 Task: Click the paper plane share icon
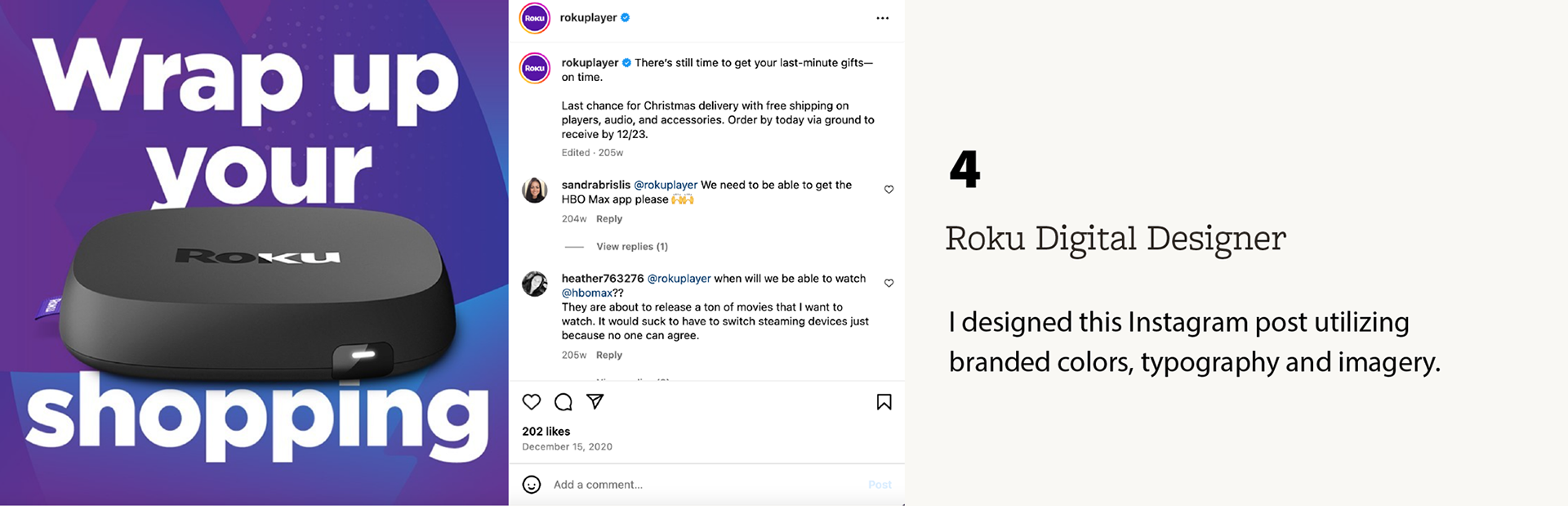click(x=595, y=401)
